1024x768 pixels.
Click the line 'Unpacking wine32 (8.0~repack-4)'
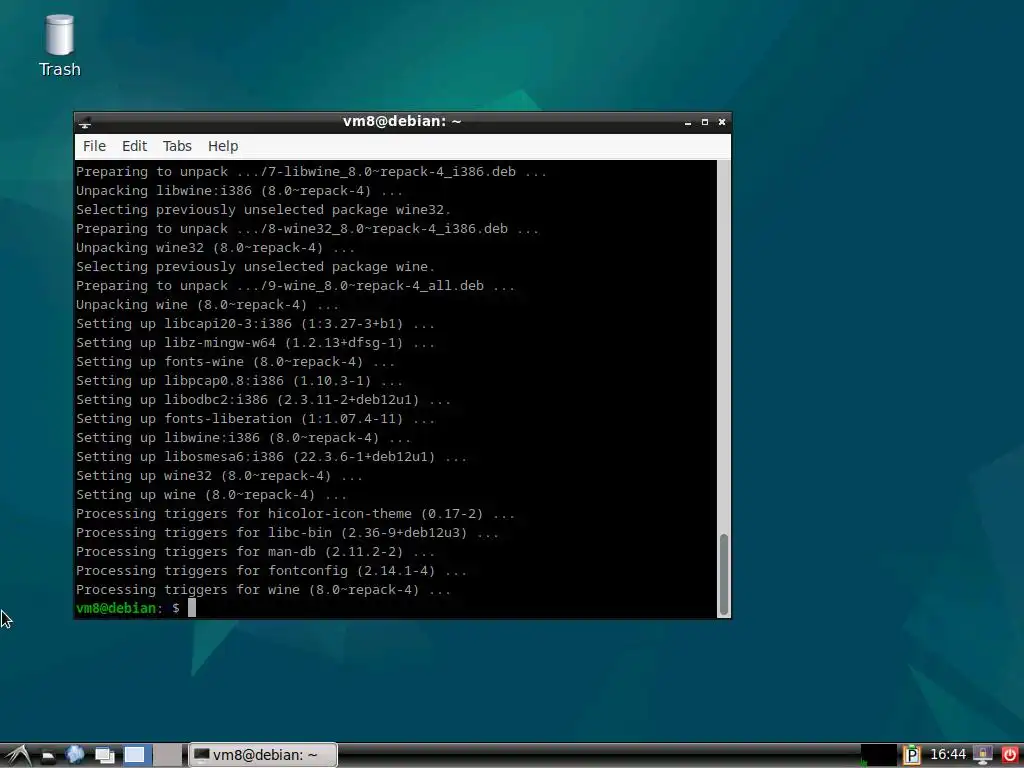click(216, 248)
